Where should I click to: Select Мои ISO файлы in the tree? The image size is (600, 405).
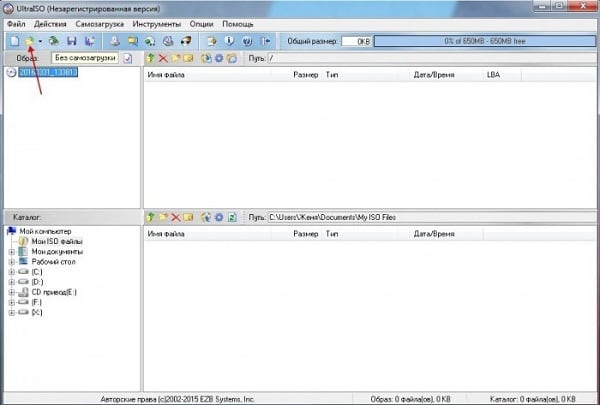(57, 242)
